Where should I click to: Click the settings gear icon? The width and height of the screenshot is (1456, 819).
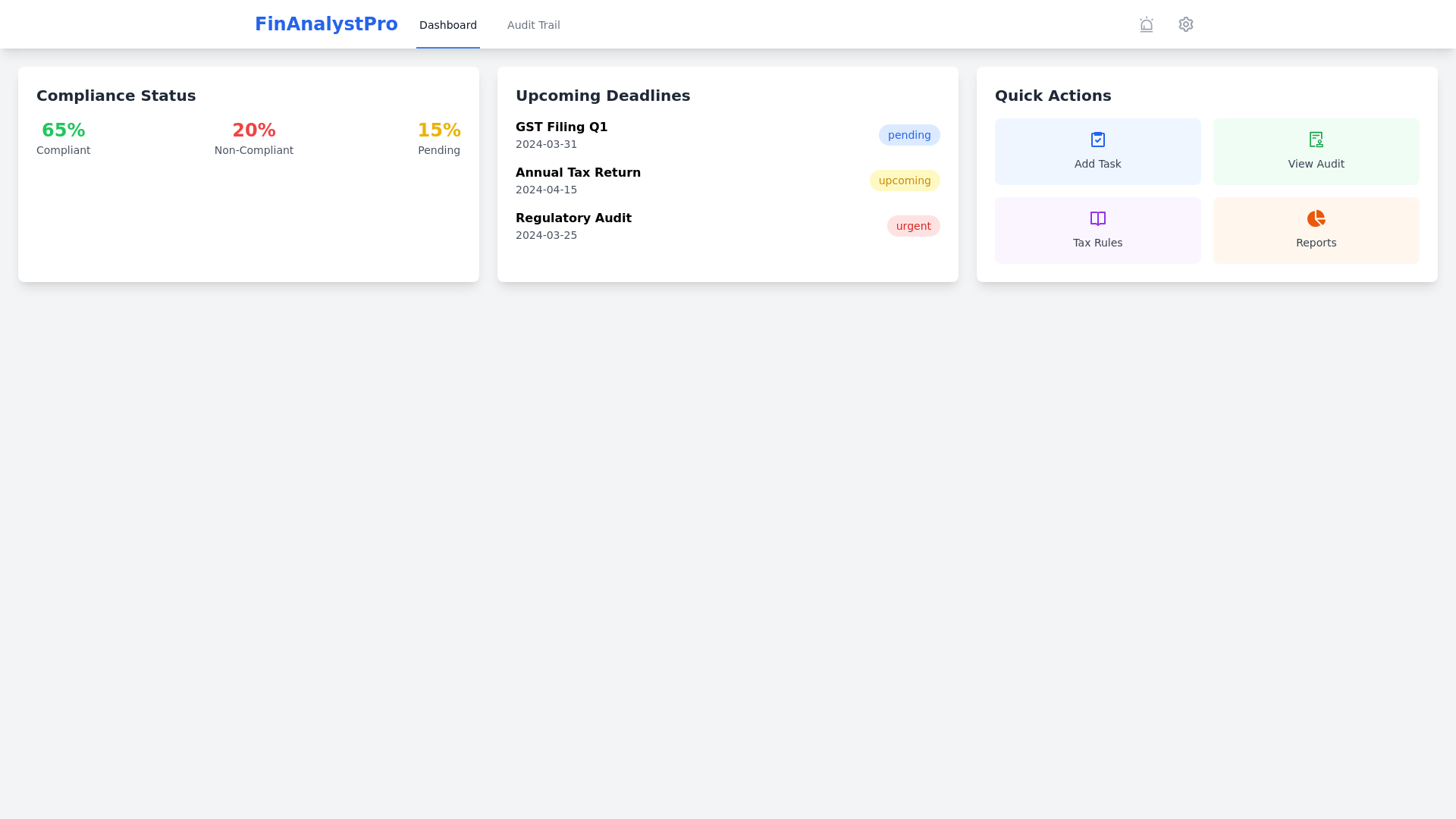click(1185, 24)
